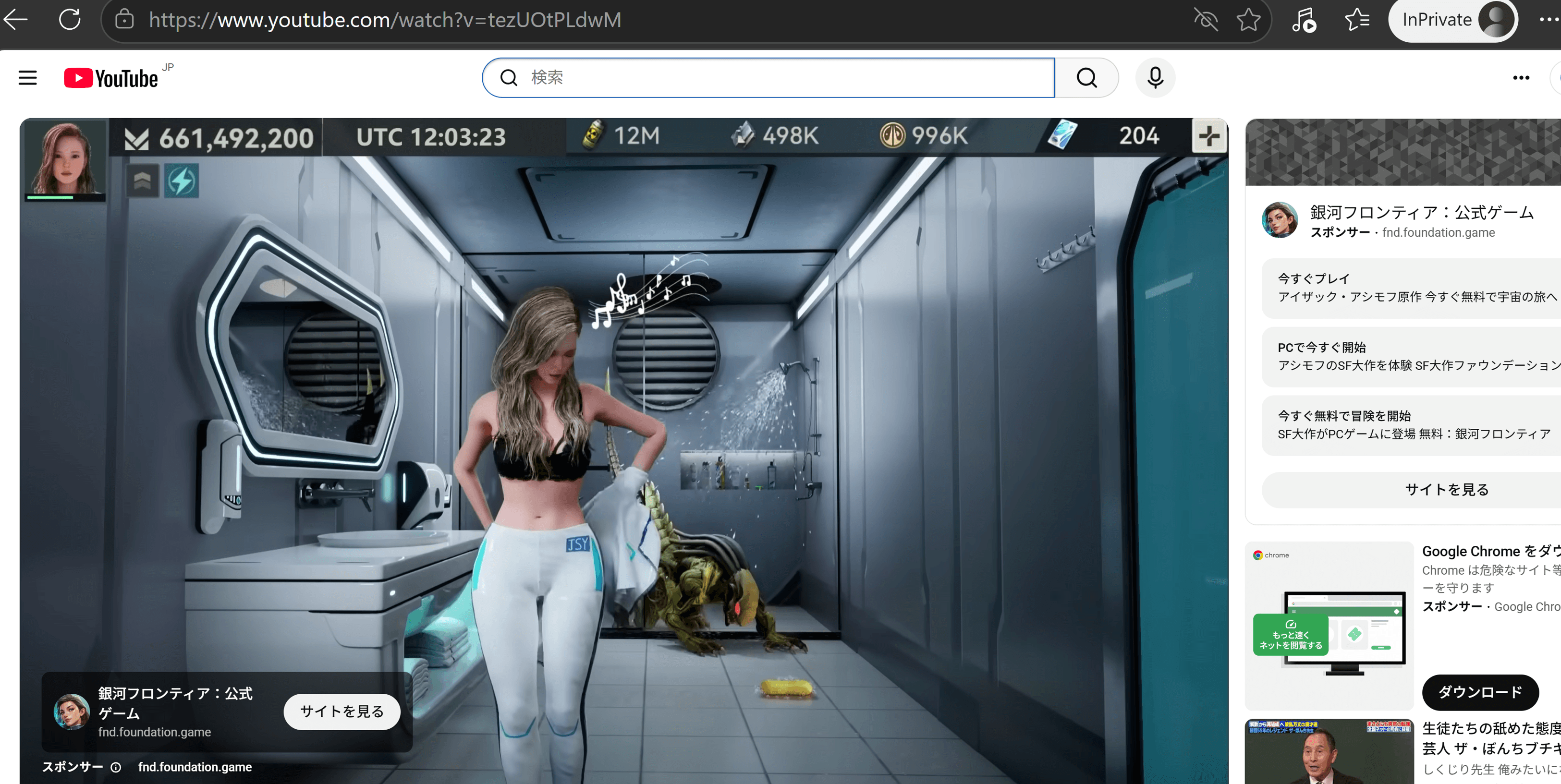
Task: Open 銀河フロンティア：公式ゲーム ad title
Action: pos(1422,212)
